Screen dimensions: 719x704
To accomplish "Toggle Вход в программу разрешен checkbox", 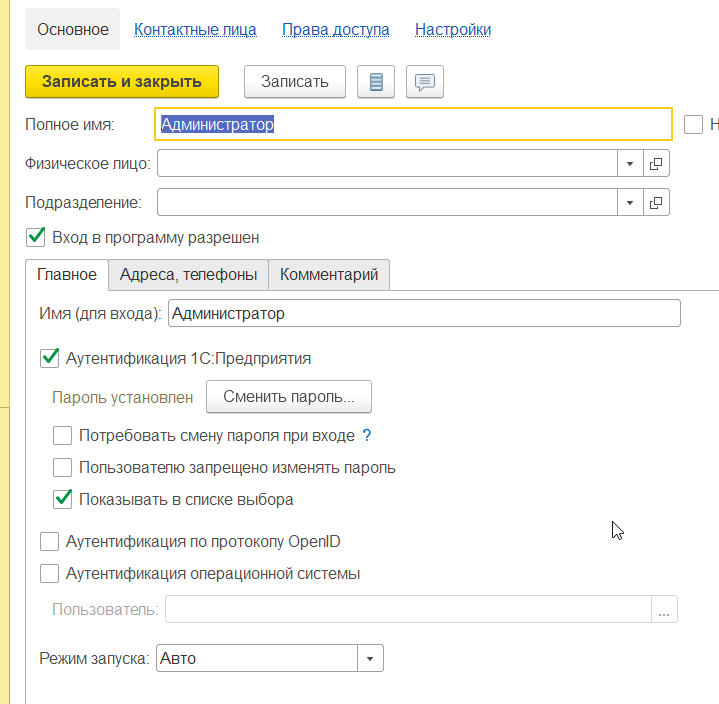I will [x=36, y=237].
